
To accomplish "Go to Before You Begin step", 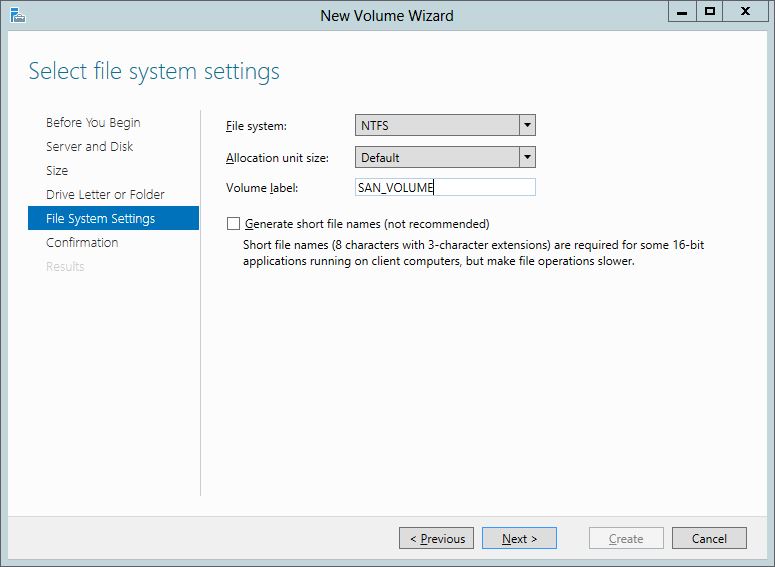I will click(x=93, y=122).
